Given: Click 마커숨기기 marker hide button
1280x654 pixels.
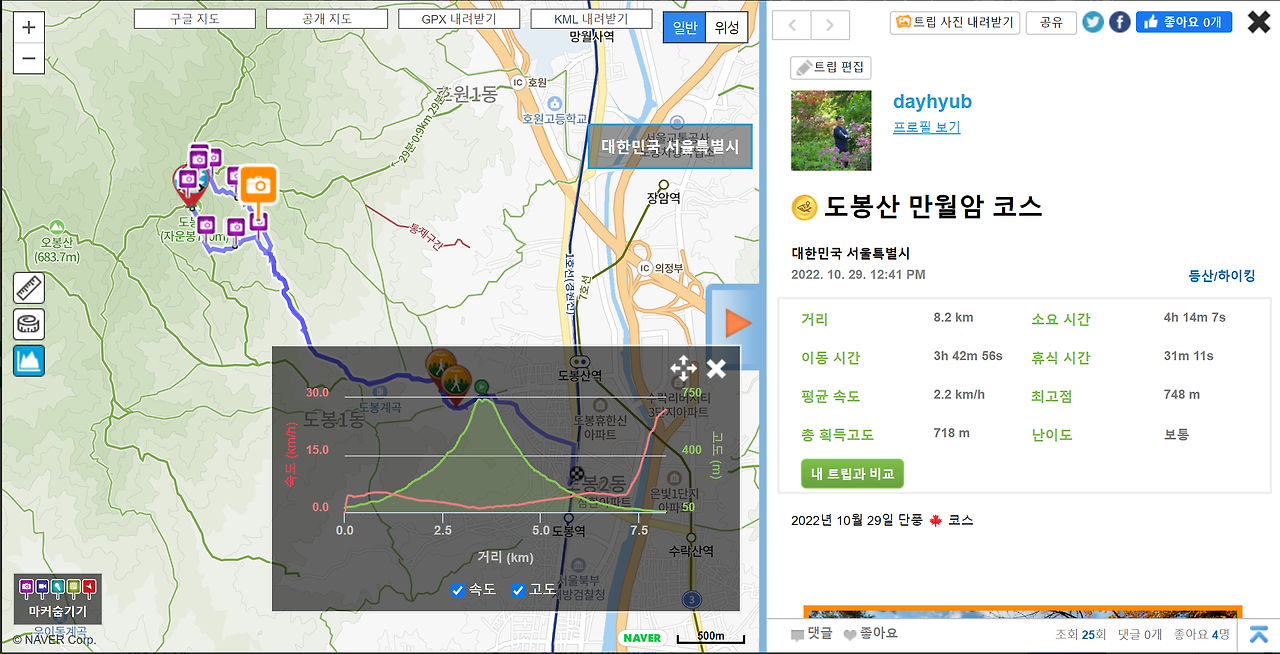Looking at the screenshot, I should 57,599.
